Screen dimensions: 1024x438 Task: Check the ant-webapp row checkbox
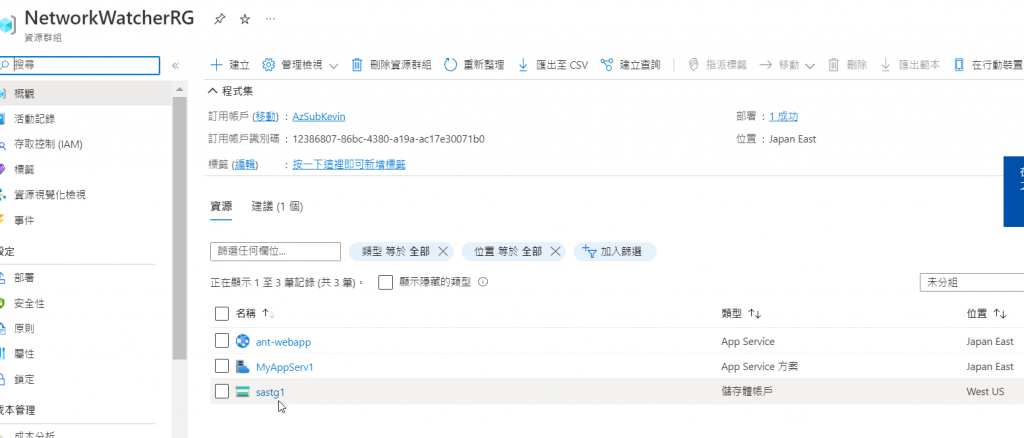coord(221,341)
